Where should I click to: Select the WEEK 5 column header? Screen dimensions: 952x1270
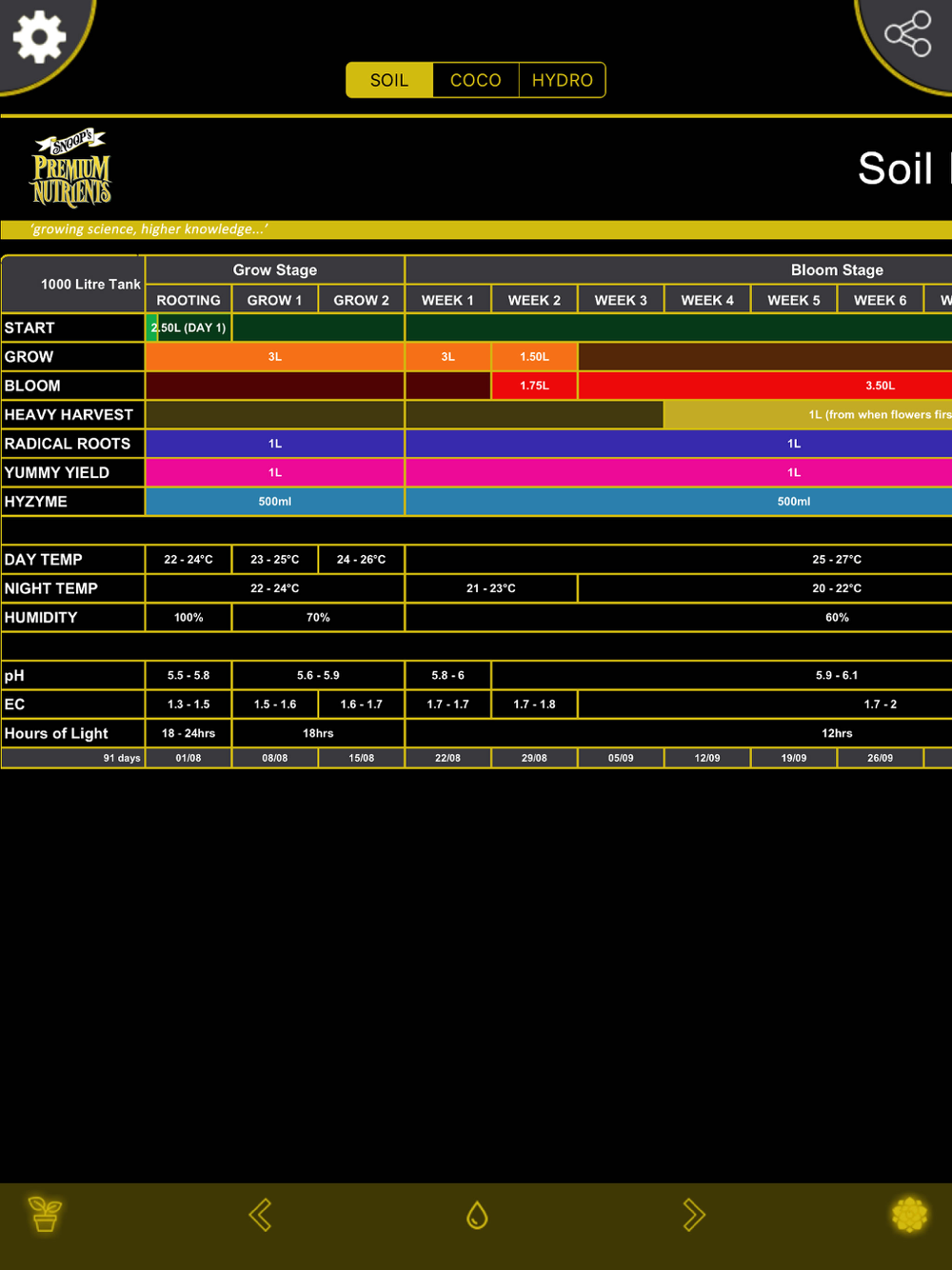click(x=794, y=300)
